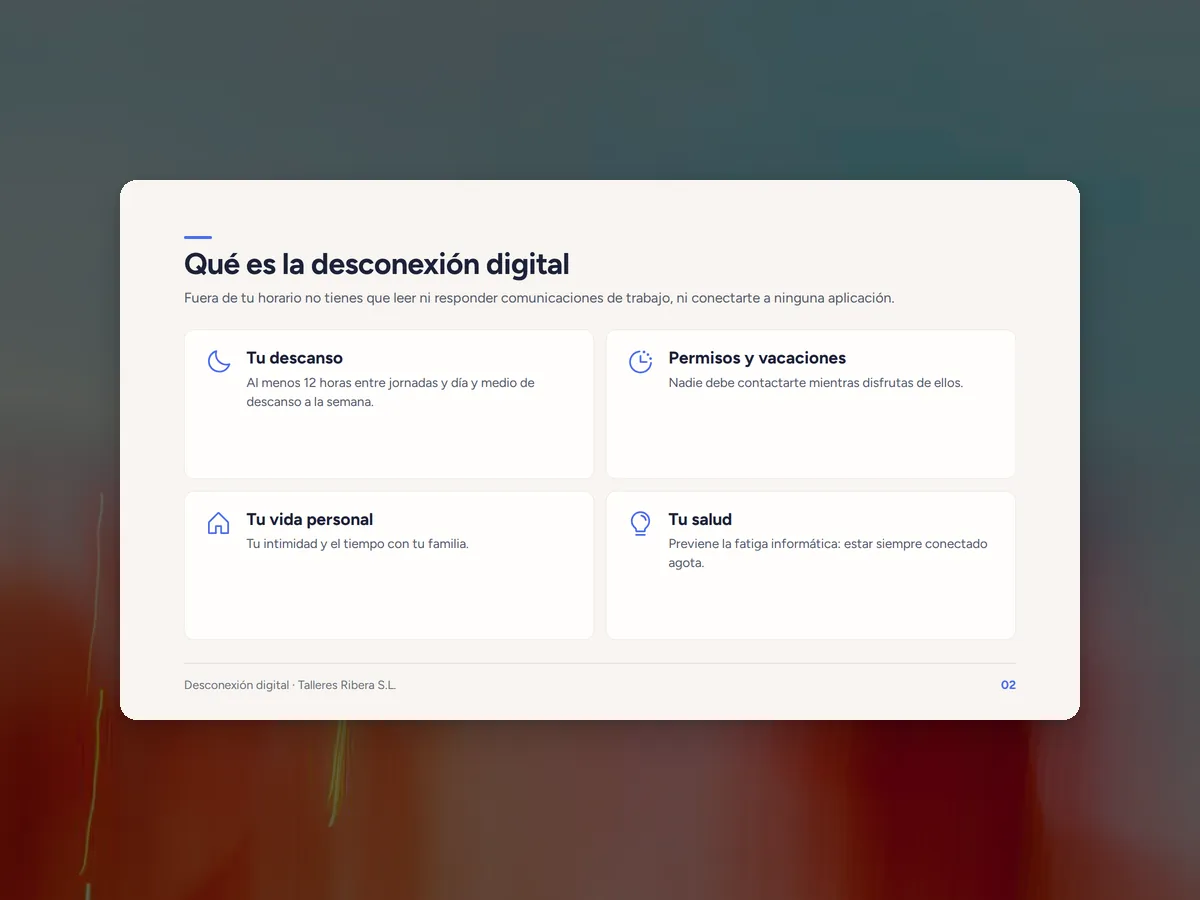
Task: Click the subtitle starting 'Fuera de tu horario'
Action: point(539,298)
